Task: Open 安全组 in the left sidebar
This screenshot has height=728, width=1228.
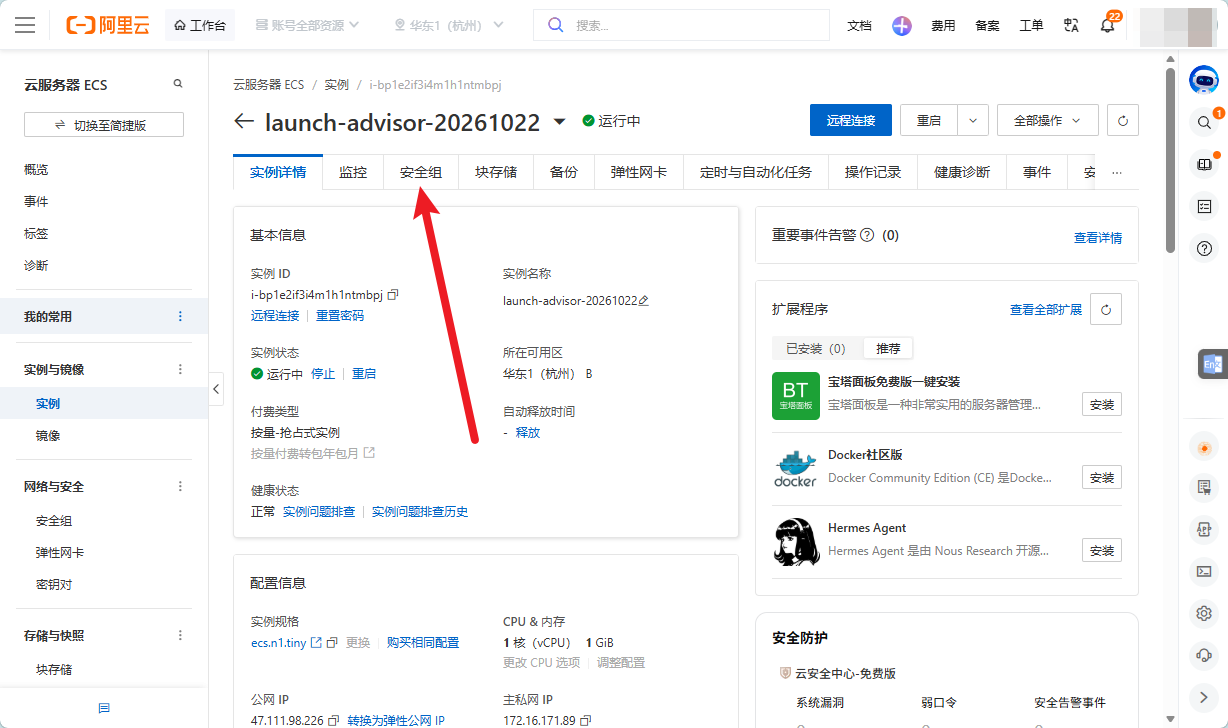Action: [54, 521]
